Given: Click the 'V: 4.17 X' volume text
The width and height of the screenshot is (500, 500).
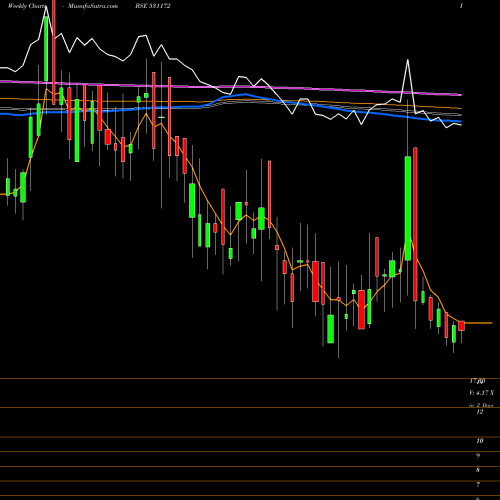Looking at the screenshot, I should pyautogui.click(x=481, y=393).
